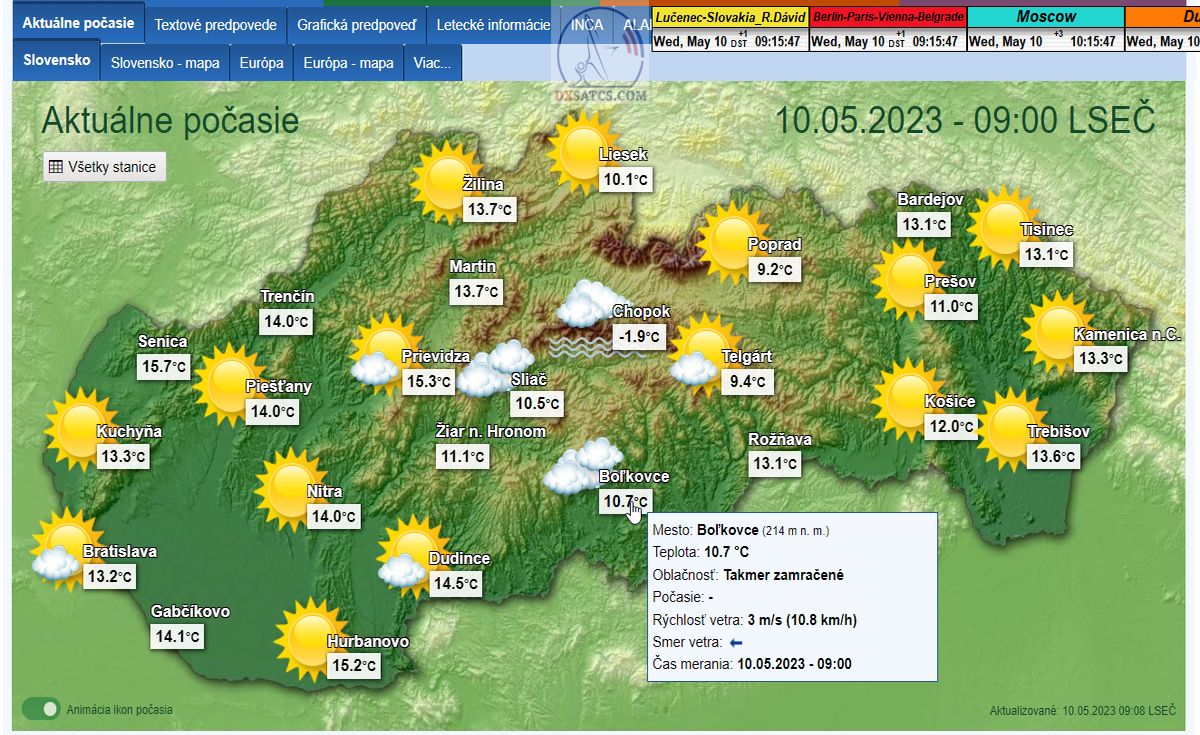Select the Európa - mapa subtab
Viewport: 1200px width, 735px height.
pyautogui.click(x=348, y=62)
